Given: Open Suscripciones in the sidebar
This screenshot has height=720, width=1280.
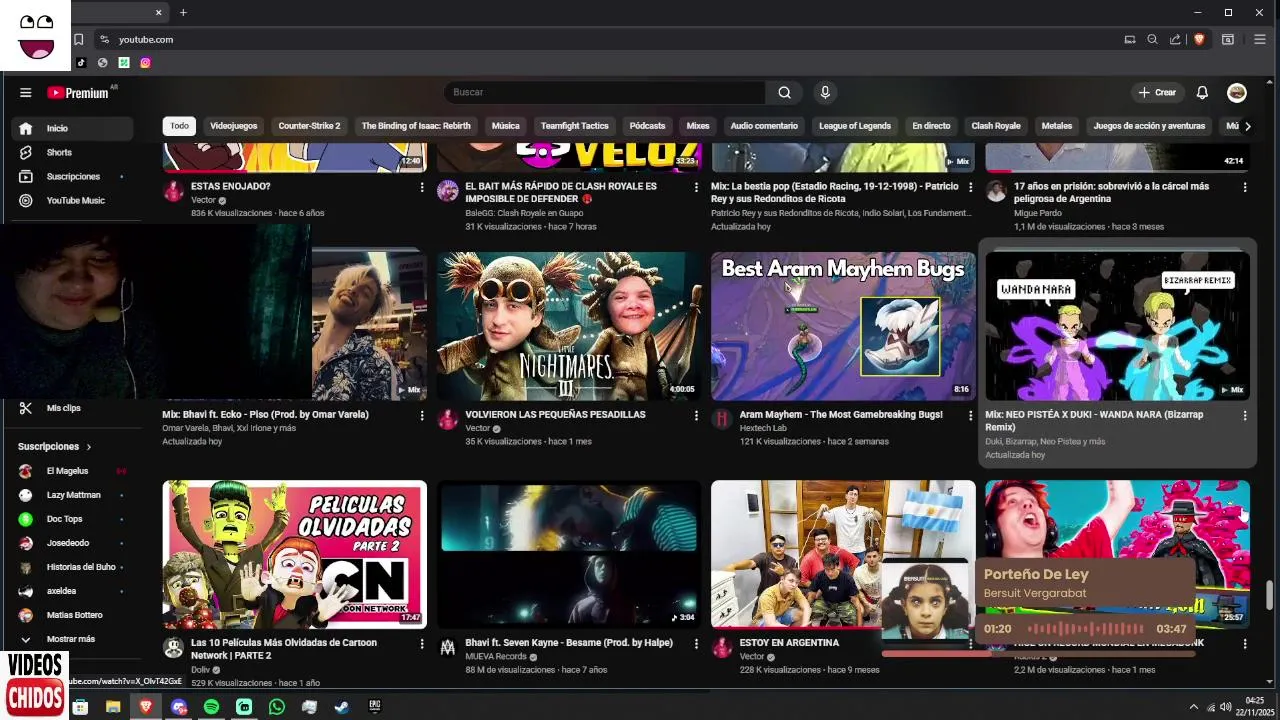Looking at the screenshot, I should pyautogui.click(x=73, y=176).
